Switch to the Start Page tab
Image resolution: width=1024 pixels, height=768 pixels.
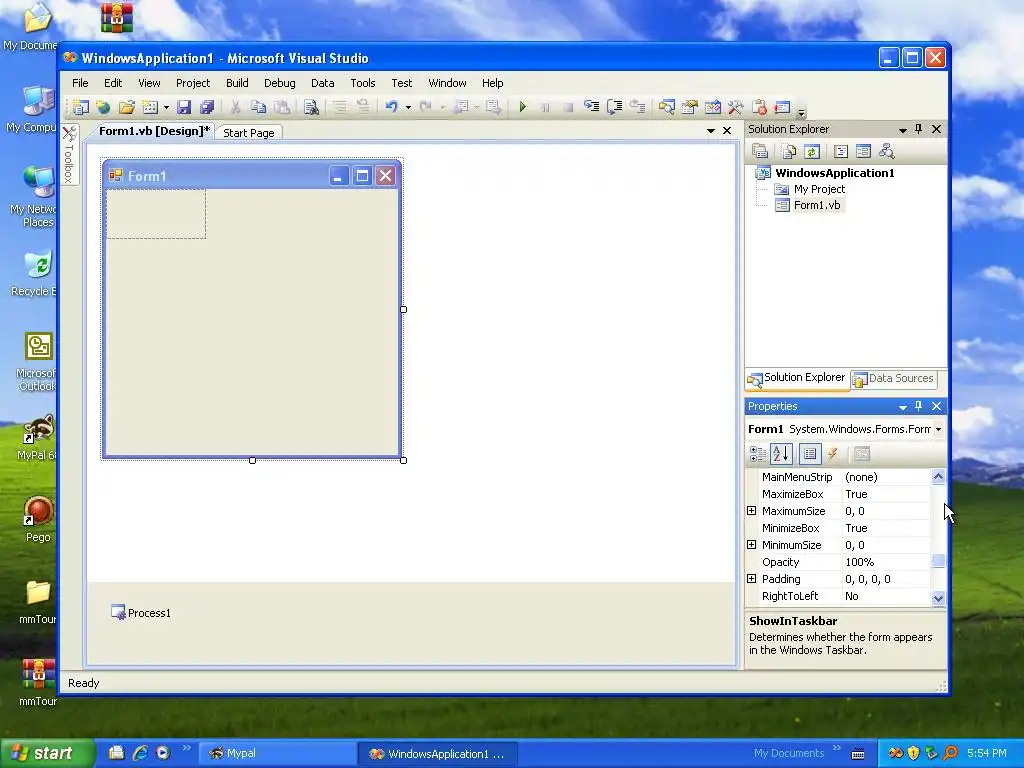point(248,133)
